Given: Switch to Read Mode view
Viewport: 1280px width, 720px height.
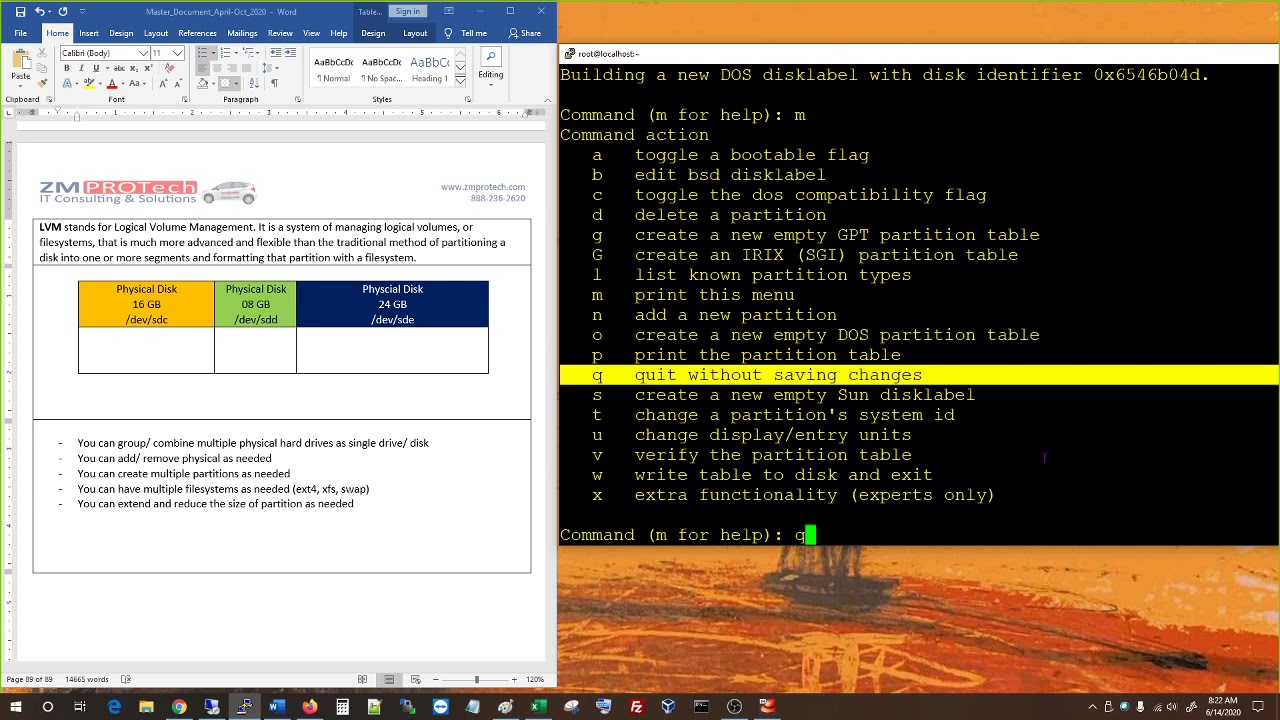Looking at the screenshot, I should coord(362,680).
